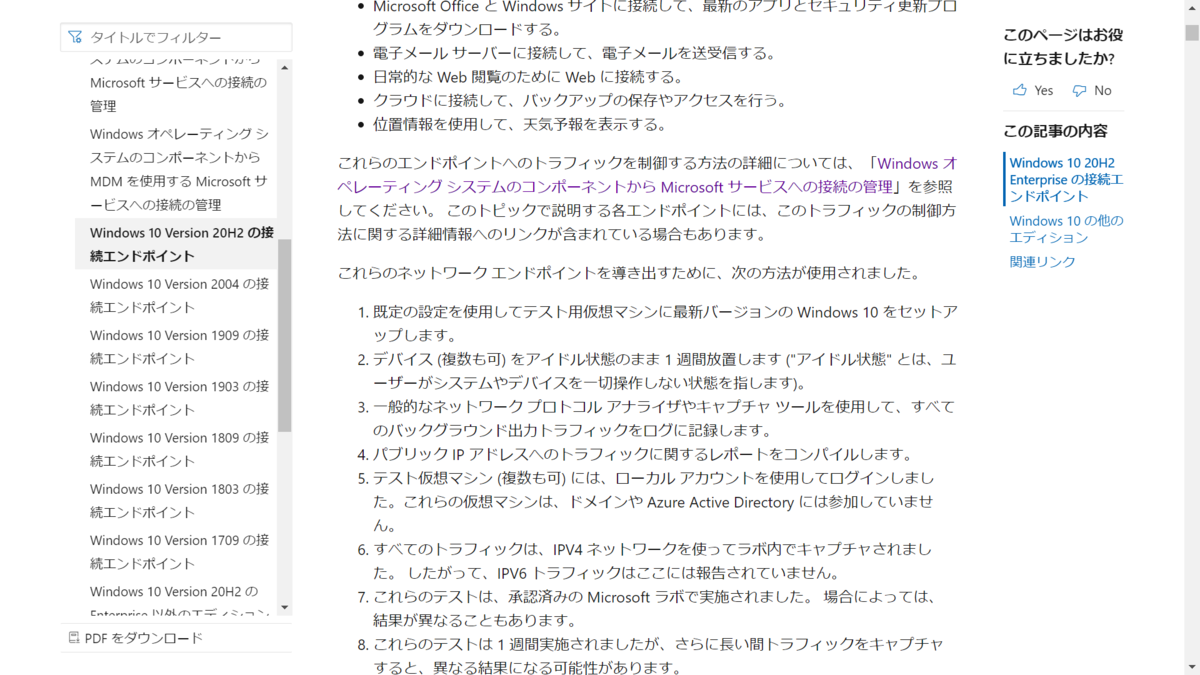
Task: Rate page helpful with Yes
Action: point(1033,90)
